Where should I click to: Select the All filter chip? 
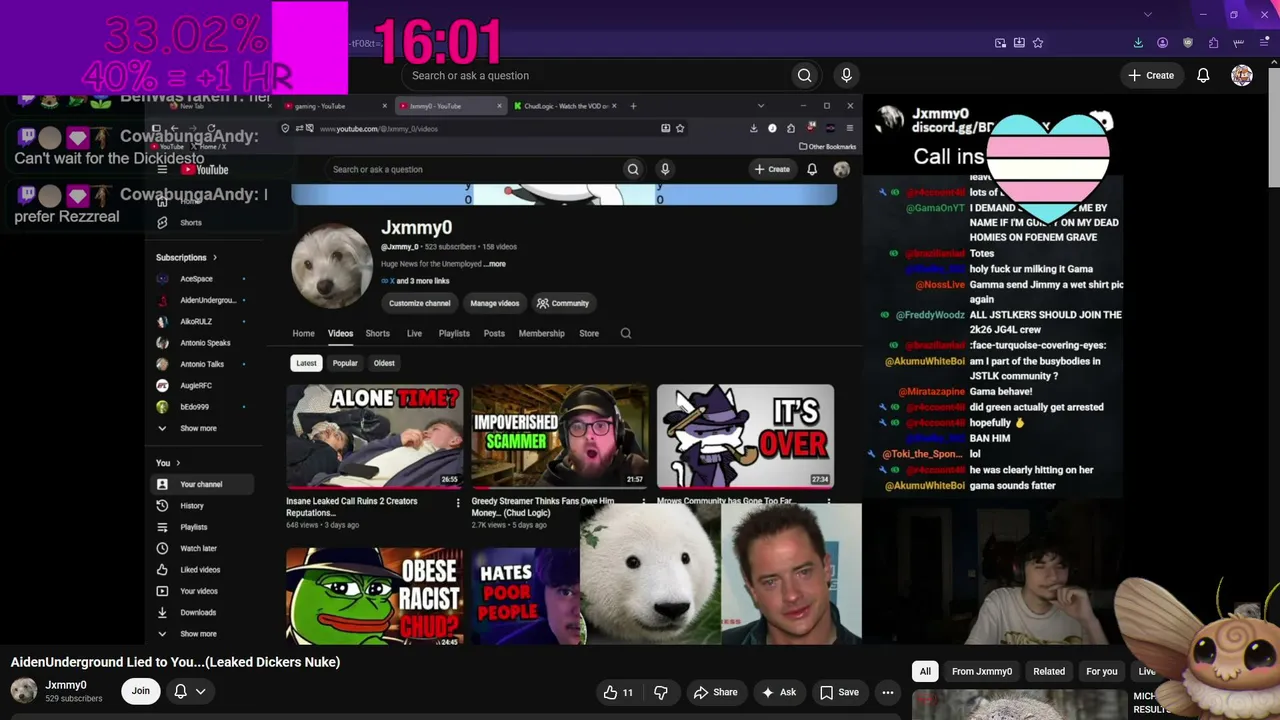[925, 672]
